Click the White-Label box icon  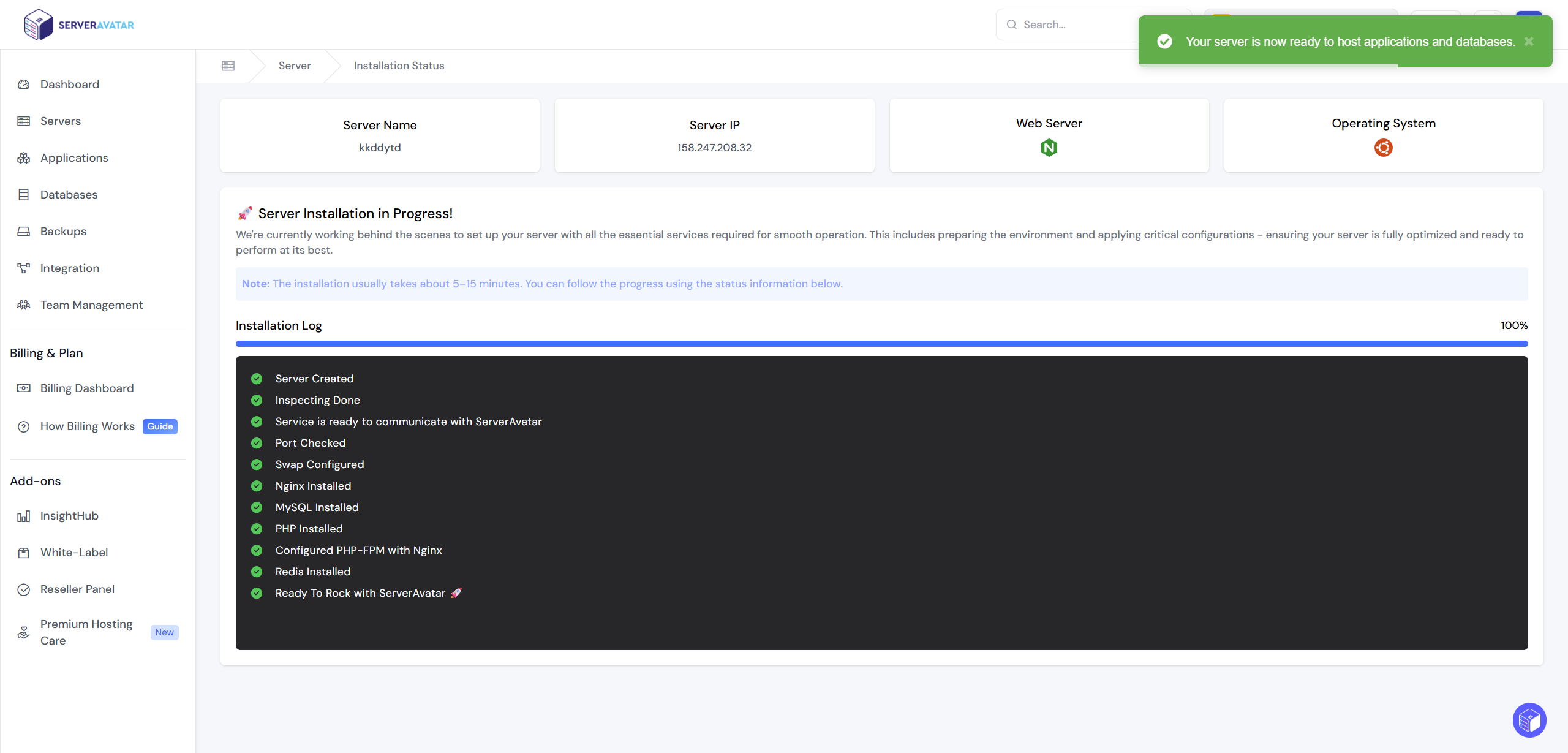click(24, 553)
